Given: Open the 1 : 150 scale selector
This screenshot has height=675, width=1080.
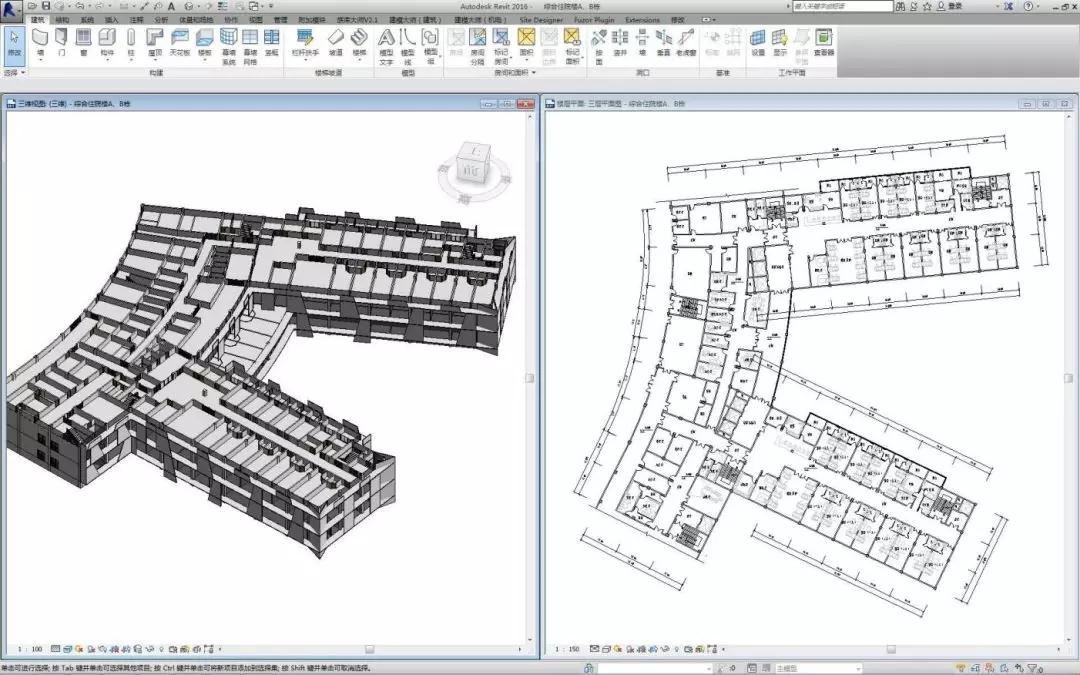Looking at the screenshot, I should 568,649.
